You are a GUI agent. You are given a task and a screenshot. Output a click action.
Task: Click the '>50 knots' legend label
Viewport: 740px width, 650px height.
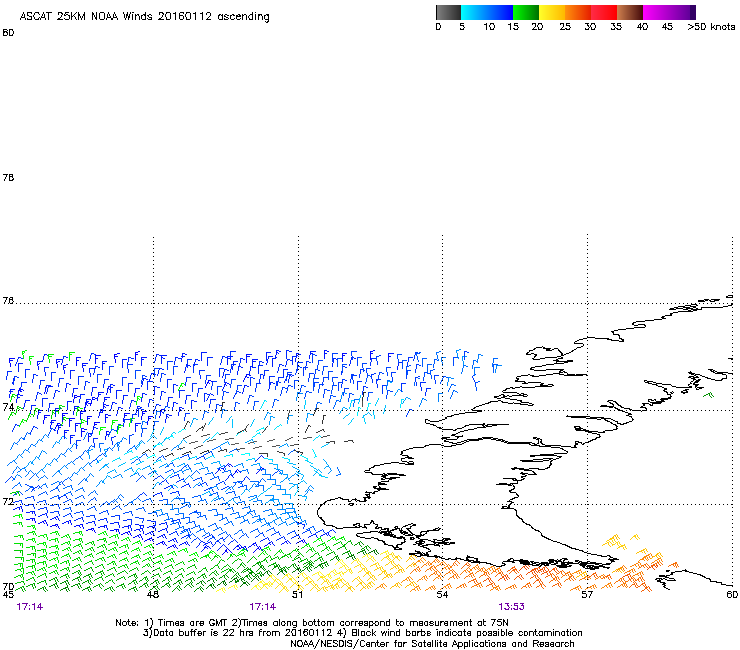coord(711,27)
